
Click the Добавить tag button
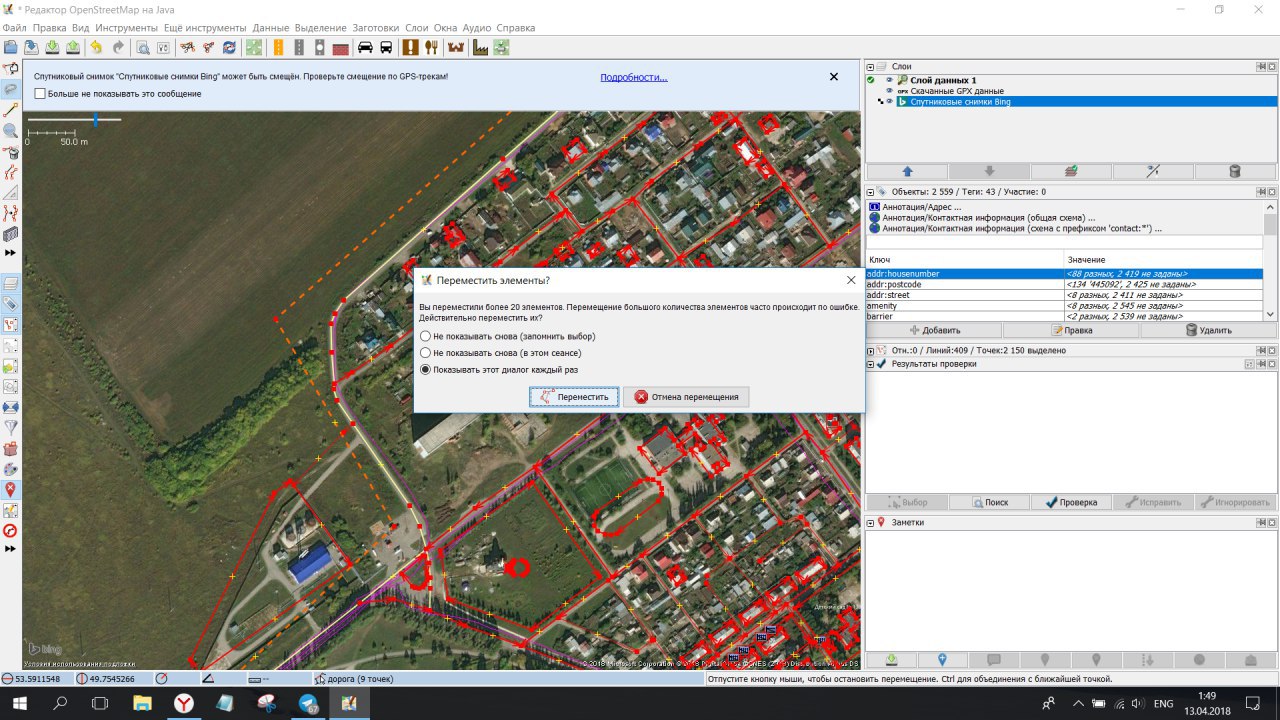point(934,330)
